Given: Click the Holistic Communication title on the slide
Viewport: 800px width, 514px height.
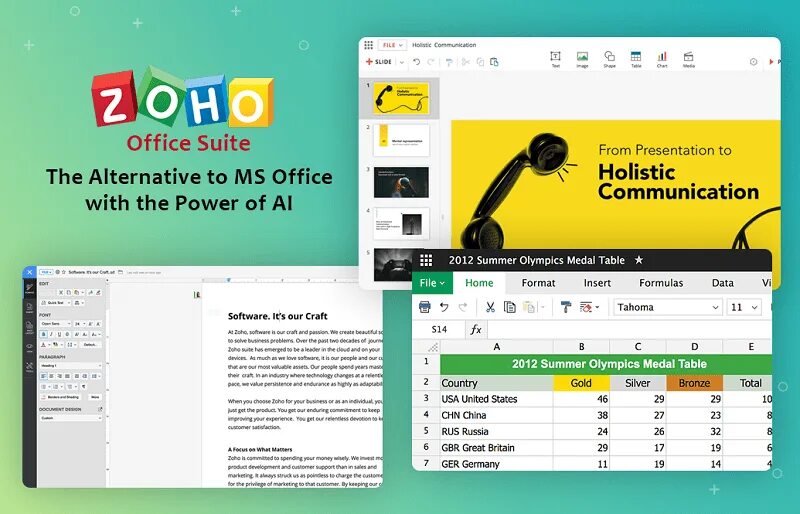Looking at the screenshot, I should point(678,182).
